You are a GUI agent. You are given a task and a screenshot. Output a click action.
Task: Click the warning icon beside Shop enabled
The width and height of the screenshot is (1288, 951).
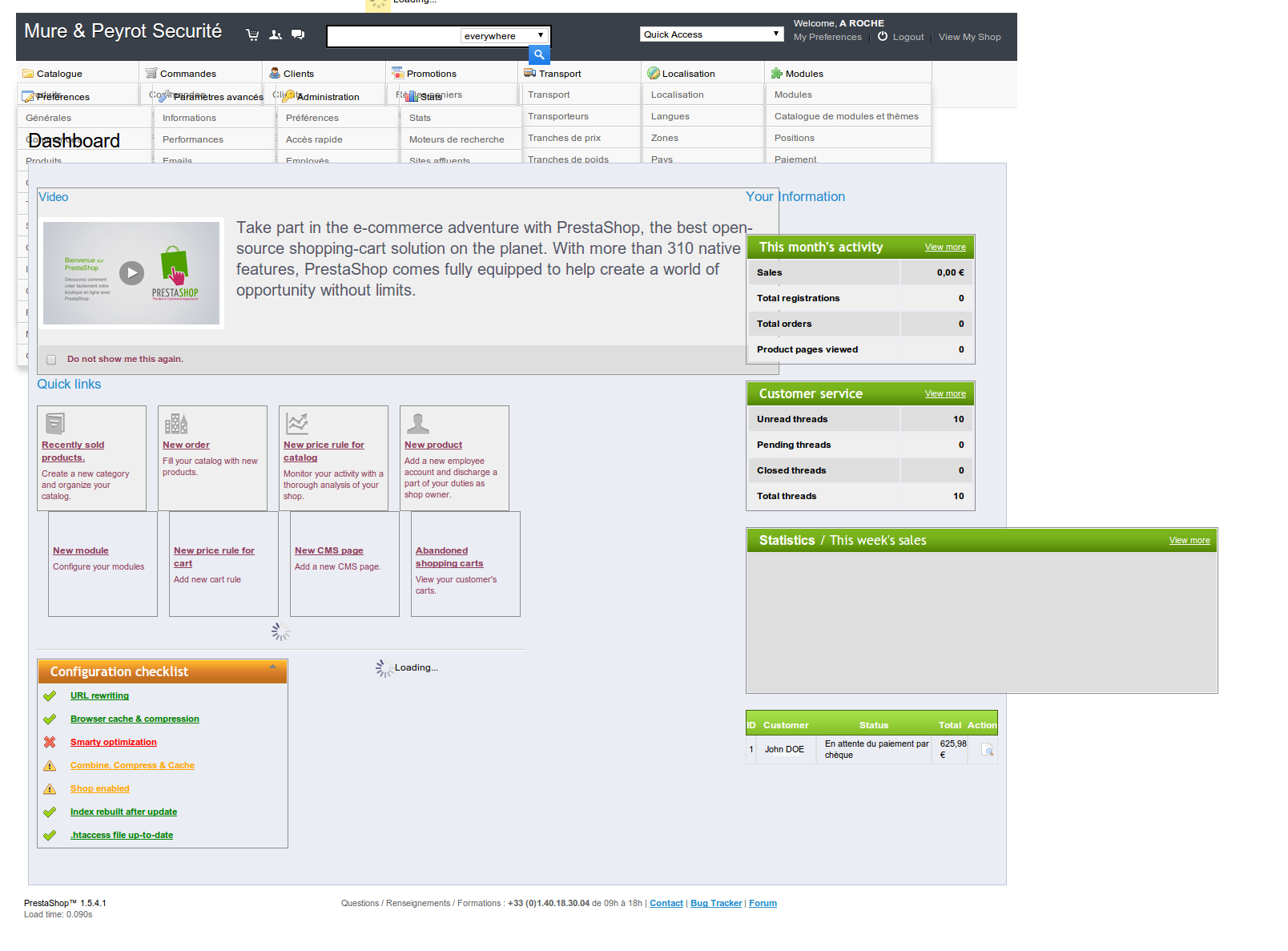50,788
